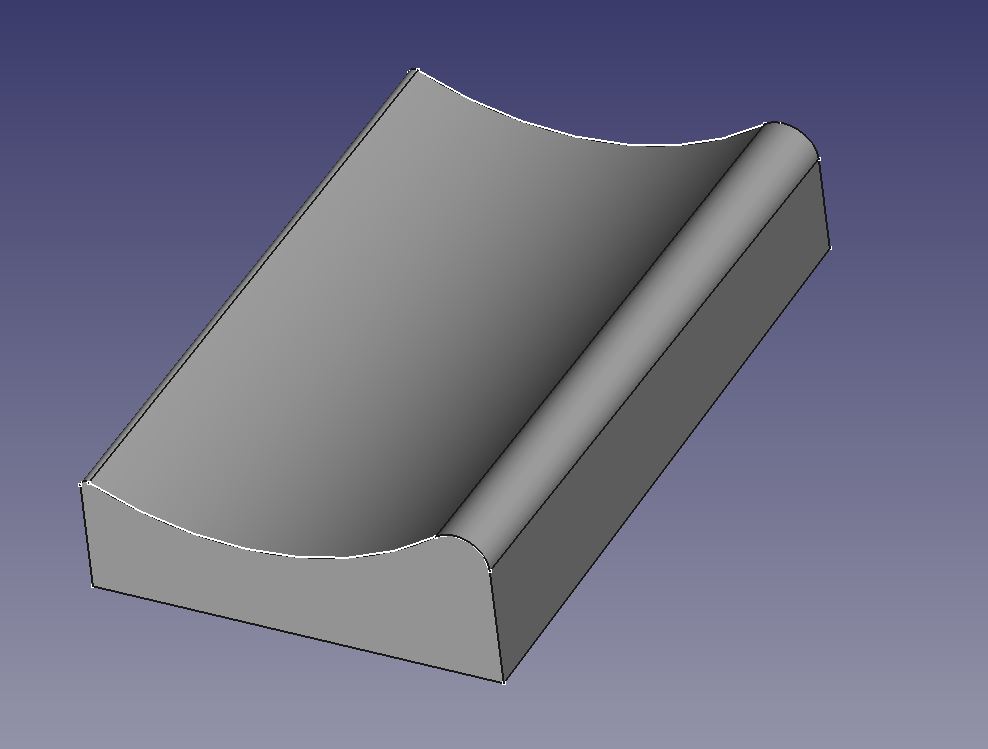Click the top long edge of the right side face
This screenshot has width=988, height=749.
tap(655, 362)
